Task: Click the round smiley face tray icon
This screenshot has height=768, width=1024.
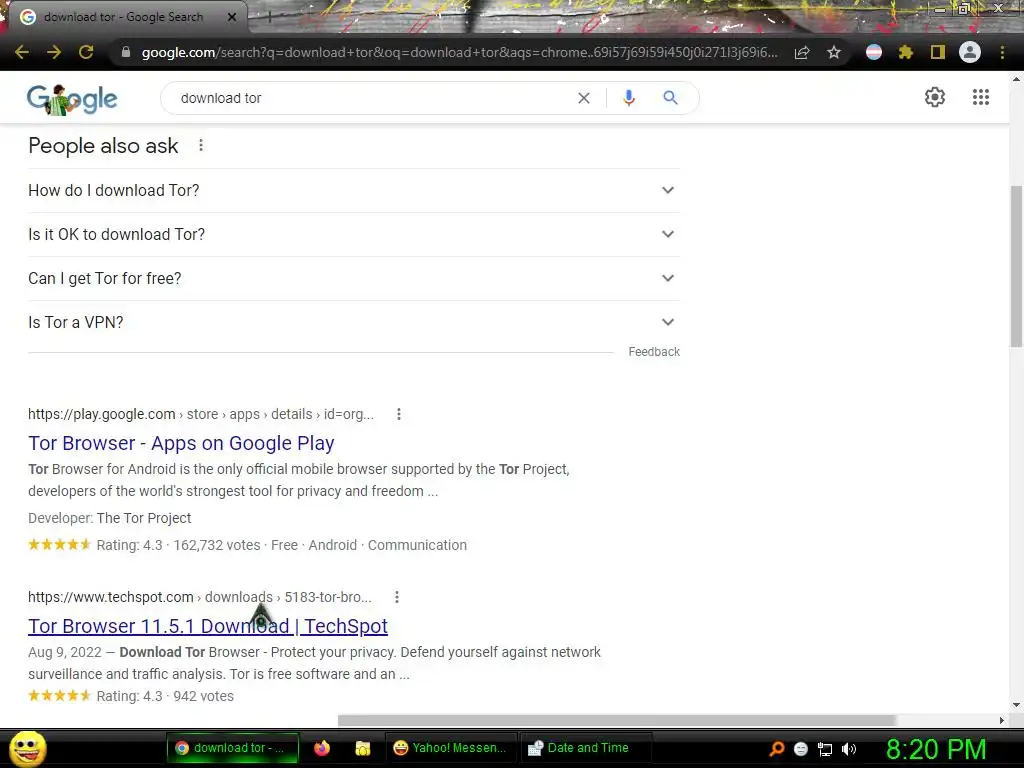Action: [801, 749]
